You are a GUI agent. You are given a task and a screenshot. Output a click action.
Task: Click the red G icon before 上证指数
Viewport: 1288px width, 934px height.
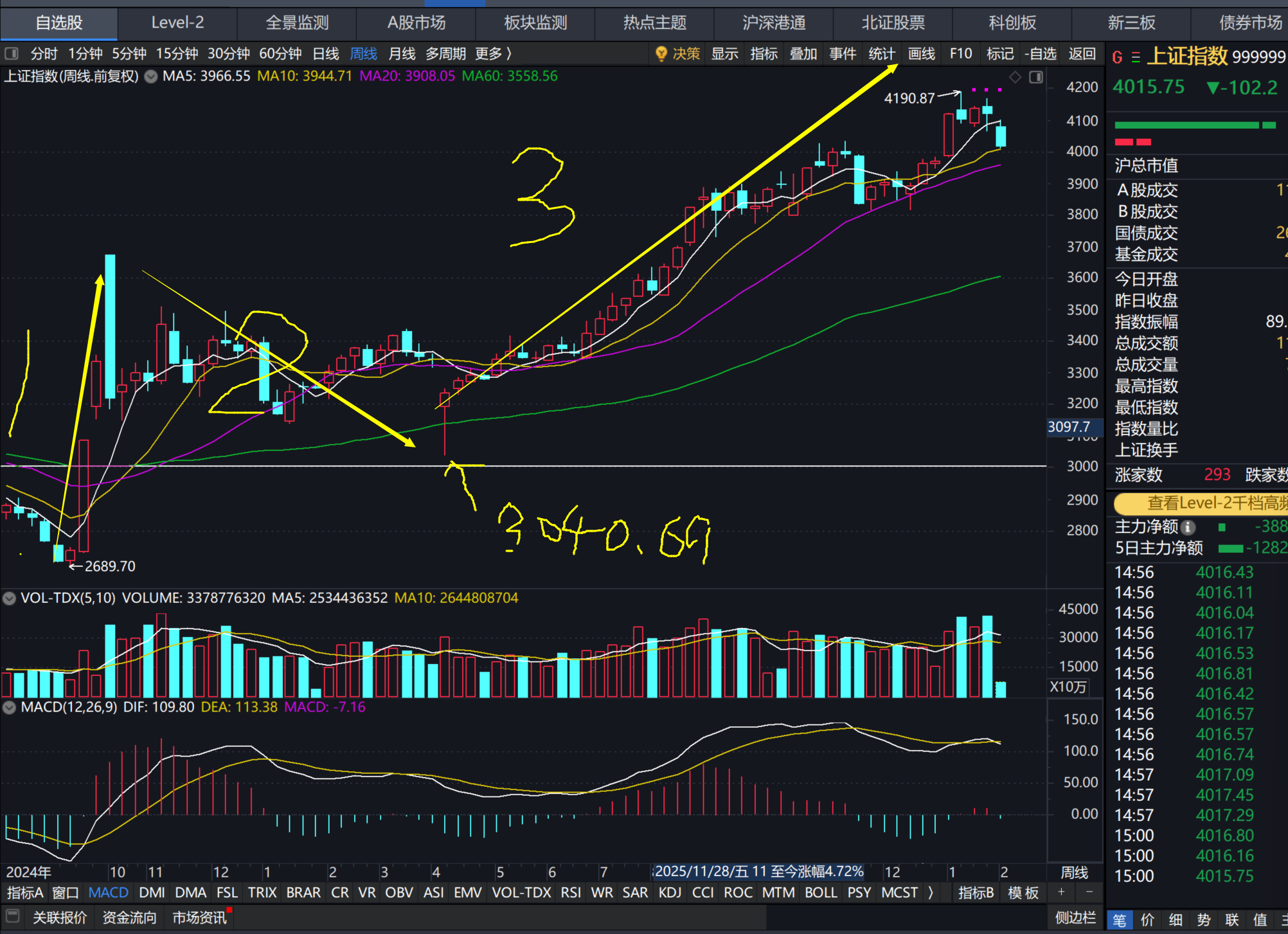click(1117, 58)
